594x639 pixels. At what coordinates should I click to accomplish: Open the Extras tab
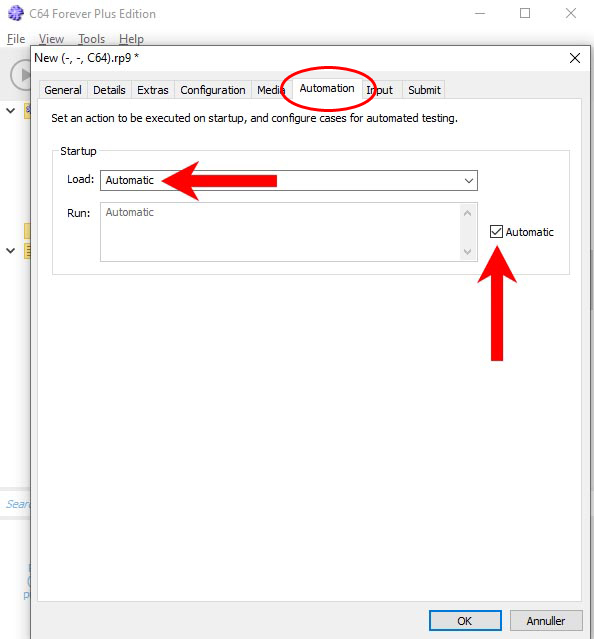click(153, 90)
